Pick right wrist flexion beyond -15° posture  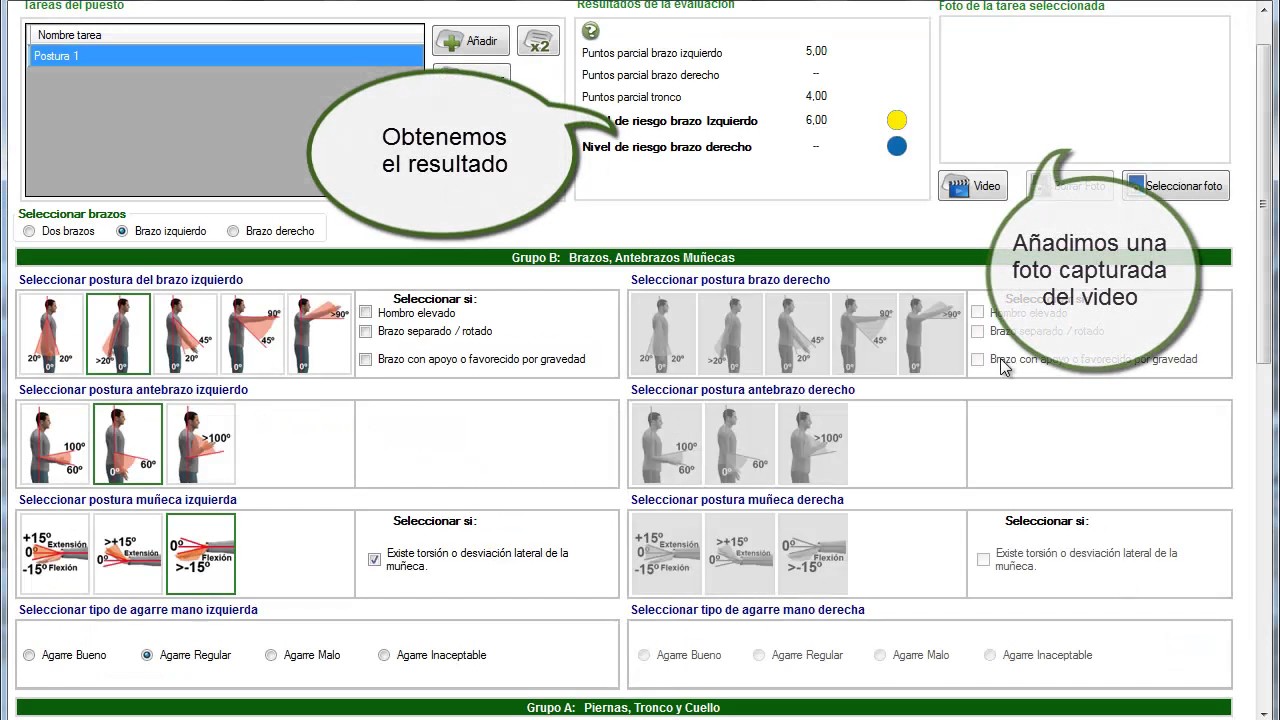[813, 554]
